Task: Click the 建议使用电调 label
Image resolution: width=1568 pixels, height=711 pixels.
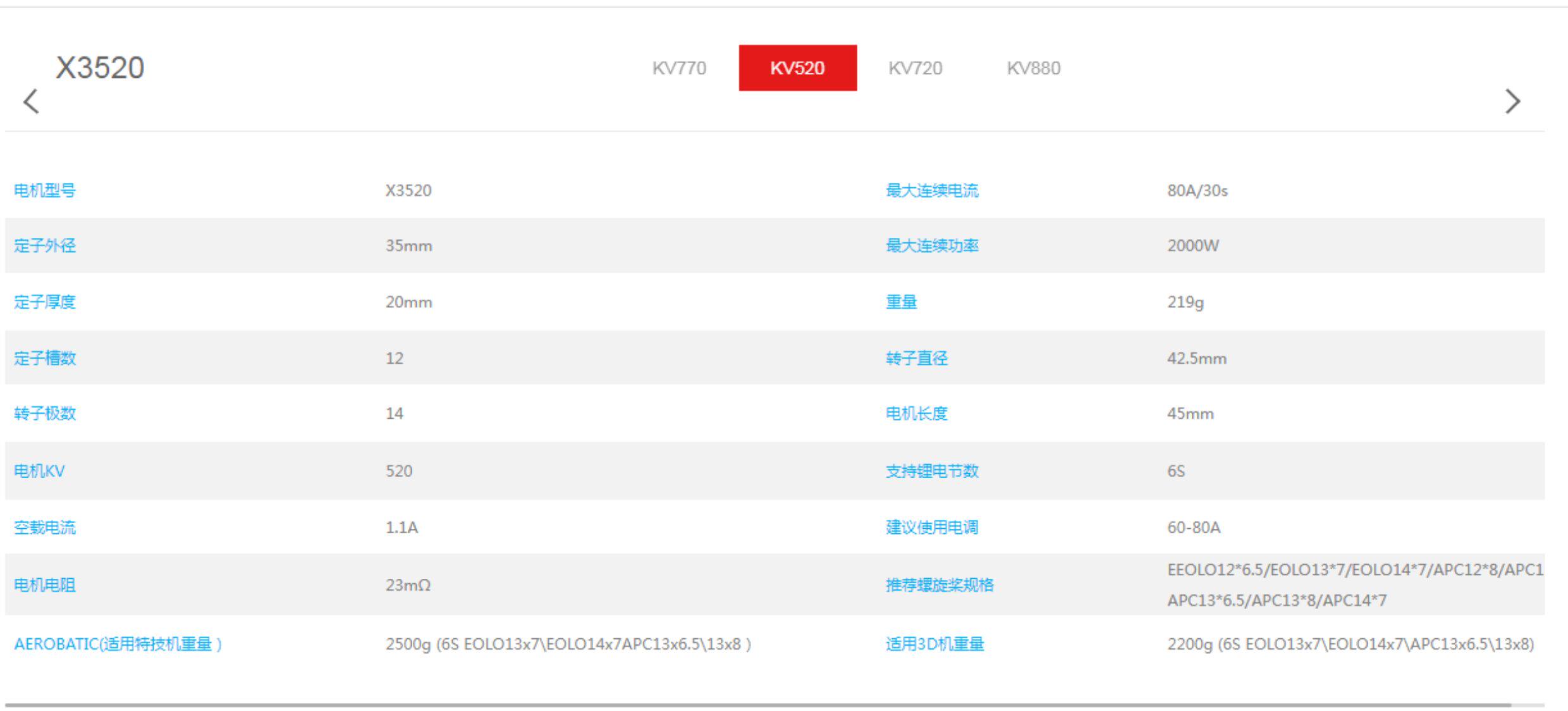Action: 932,528
